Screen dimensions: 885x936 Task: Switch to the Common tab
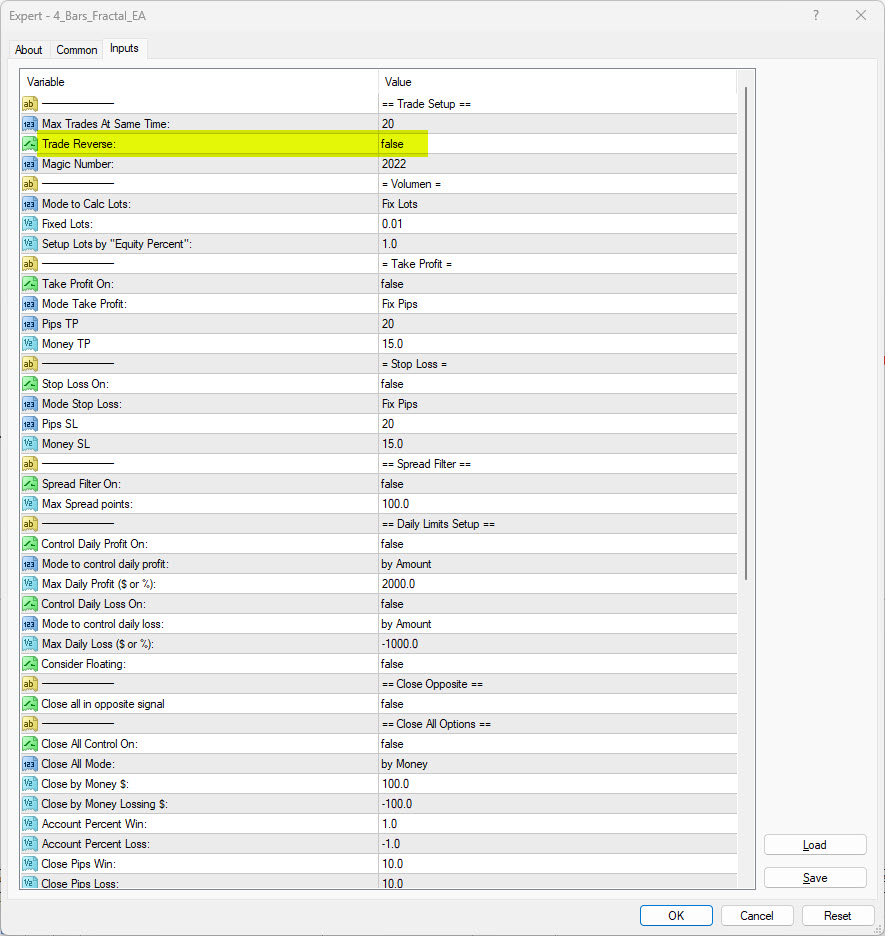[x=76, y=50]
